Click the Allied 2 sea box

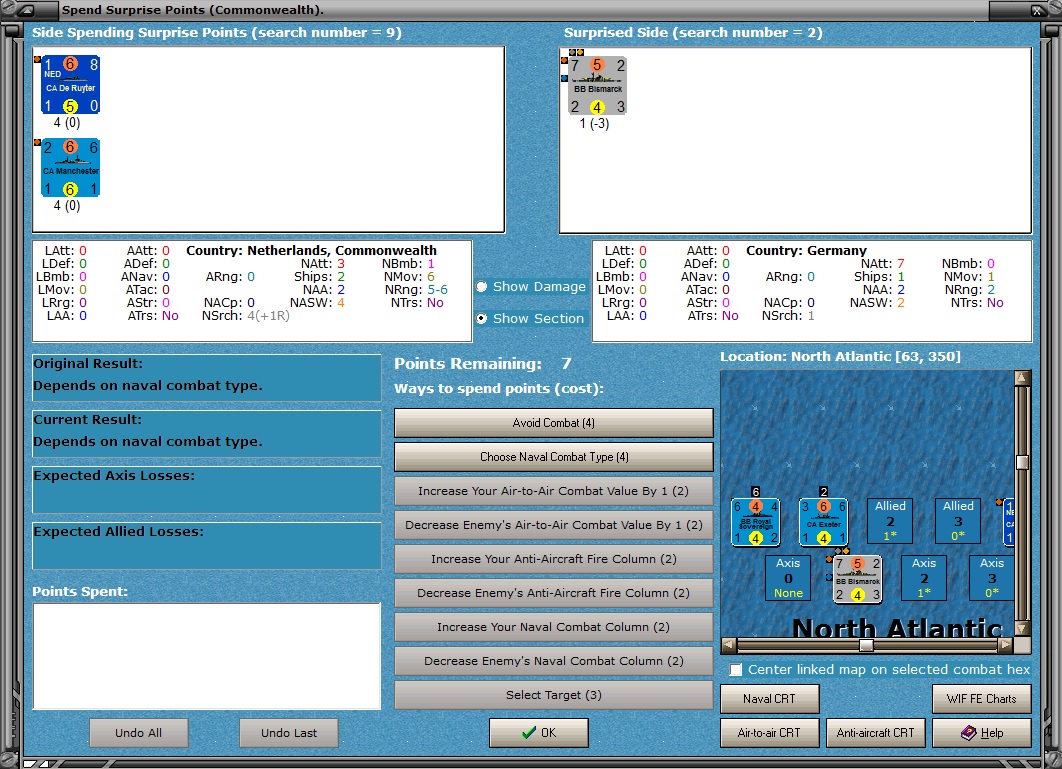[x=890, y=520]
